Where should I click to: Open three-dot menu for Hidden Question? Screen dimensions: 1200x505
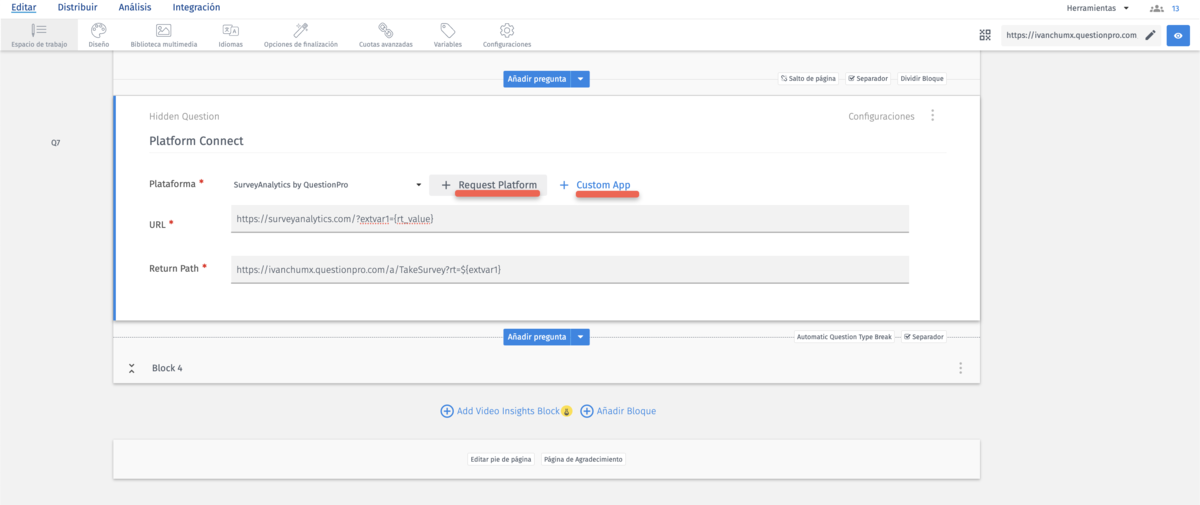pyautogui.click(x=933, y=116)
